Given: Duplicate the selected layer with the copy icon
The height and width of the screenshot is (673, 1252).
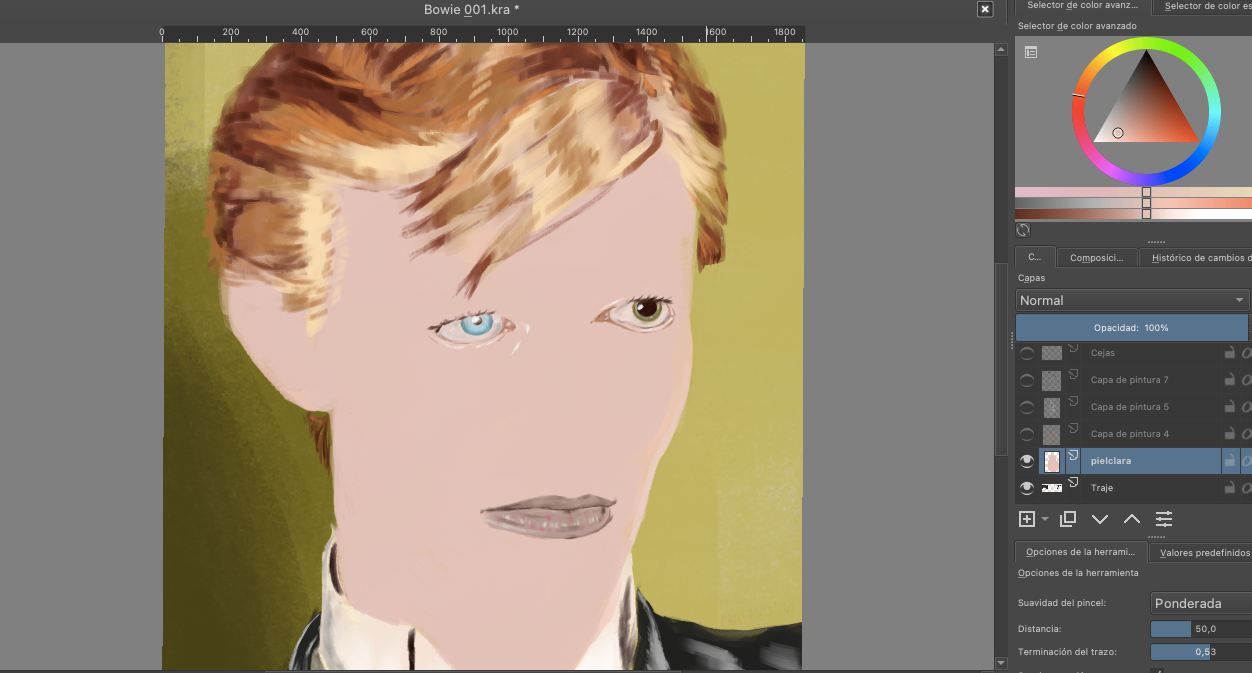Looking at the screenshot, I should click(x=1068, y=519).
